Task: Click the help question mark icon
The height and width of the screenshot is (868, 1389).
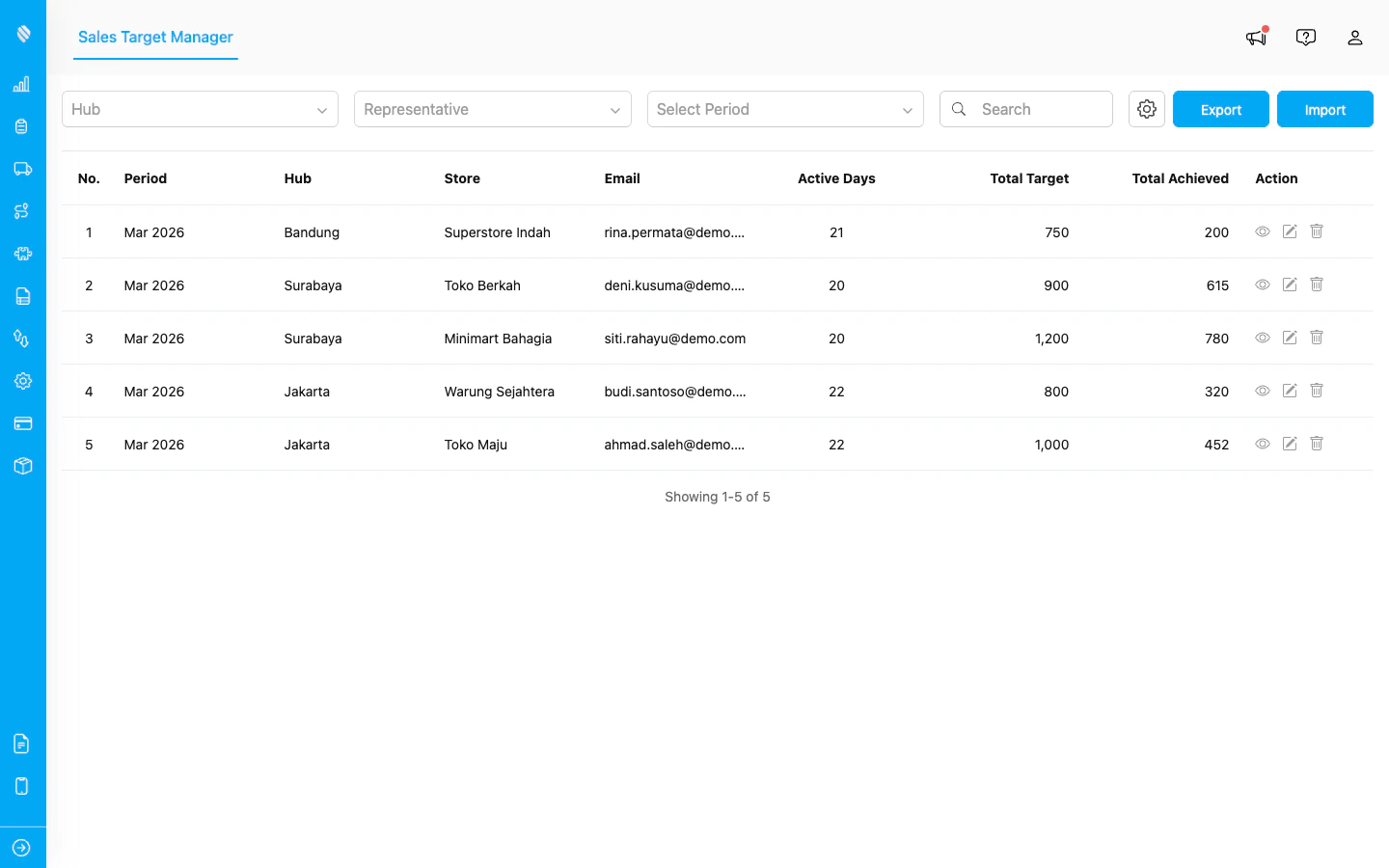Action: 1305,37
